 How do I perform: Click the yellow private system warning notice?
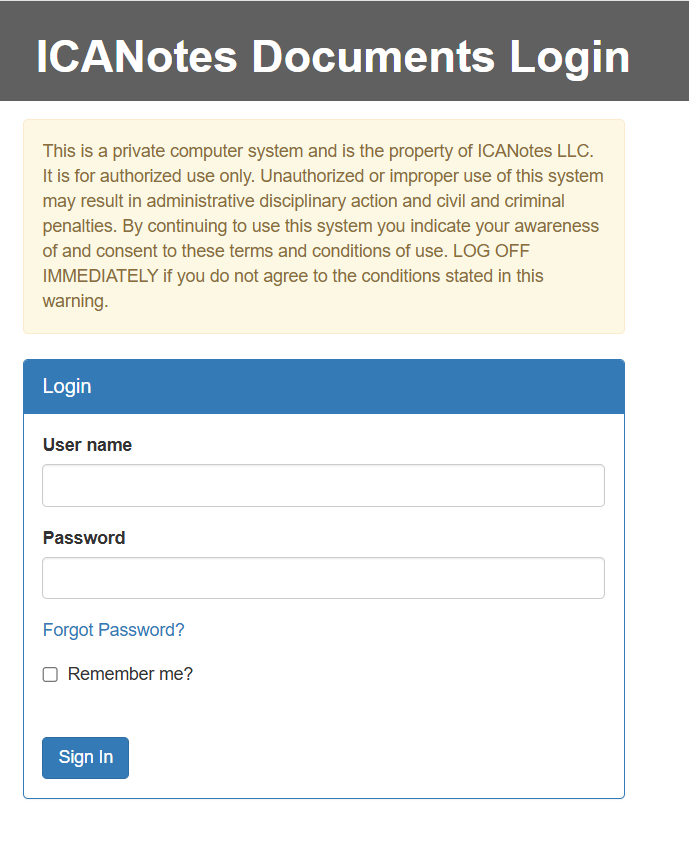323,226
